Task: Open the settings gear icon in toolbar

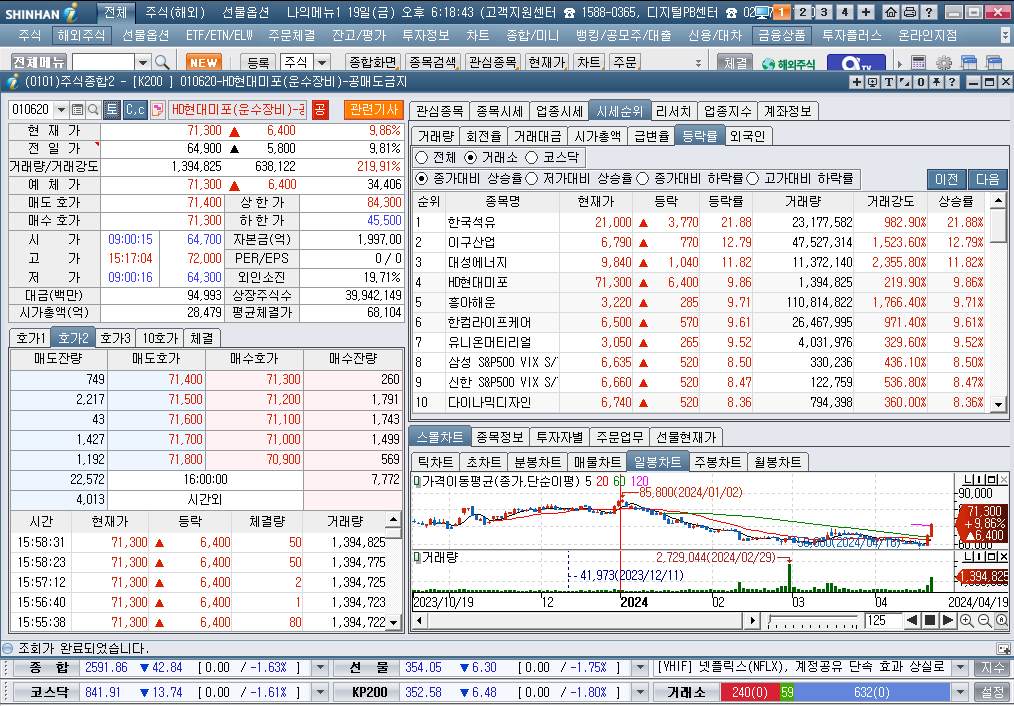Action: [944, 63]
